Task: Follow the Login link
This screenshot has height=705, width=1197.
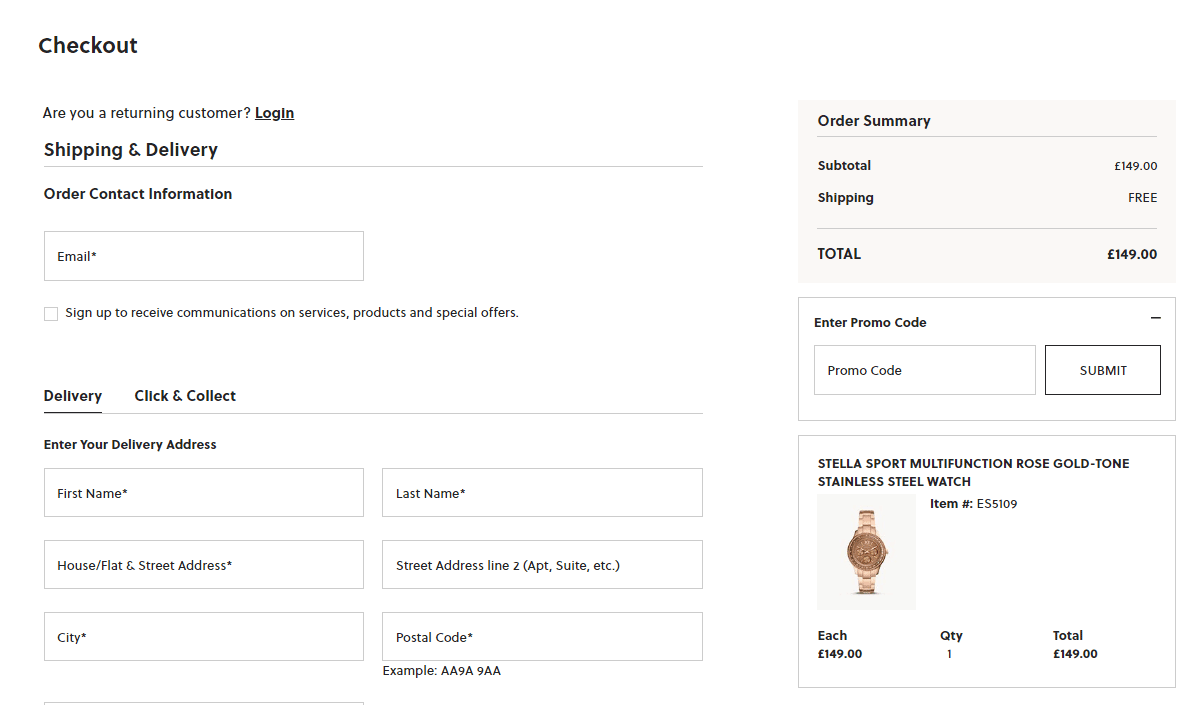Action: (274, 113)
